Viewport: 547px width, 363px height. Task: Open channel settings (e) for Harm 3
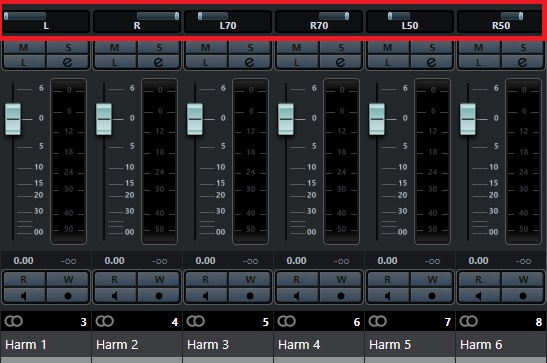tap(249, 62)
